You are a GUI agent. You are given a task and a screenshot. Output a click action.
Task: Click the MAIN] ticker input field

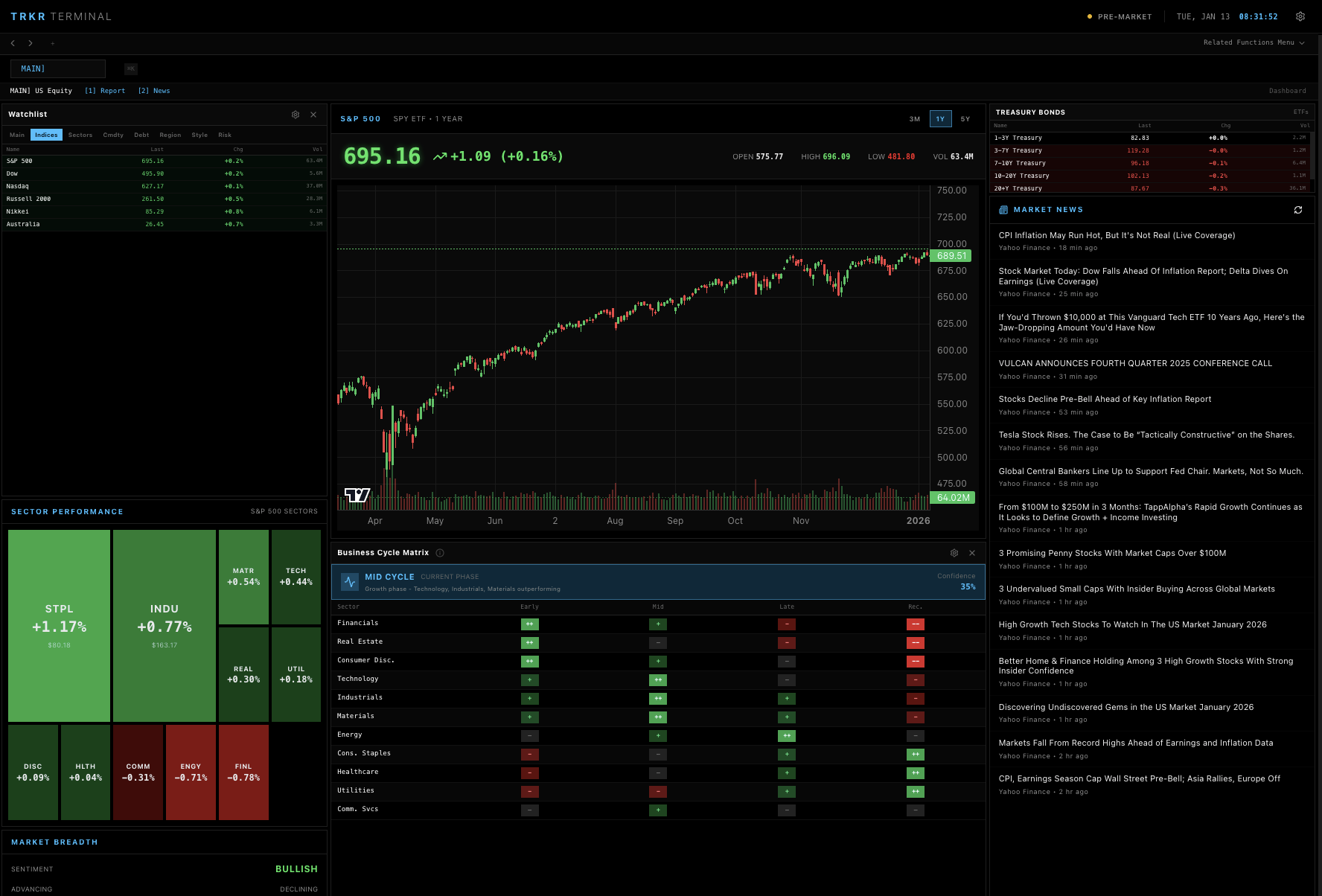(x=57, y=68)
